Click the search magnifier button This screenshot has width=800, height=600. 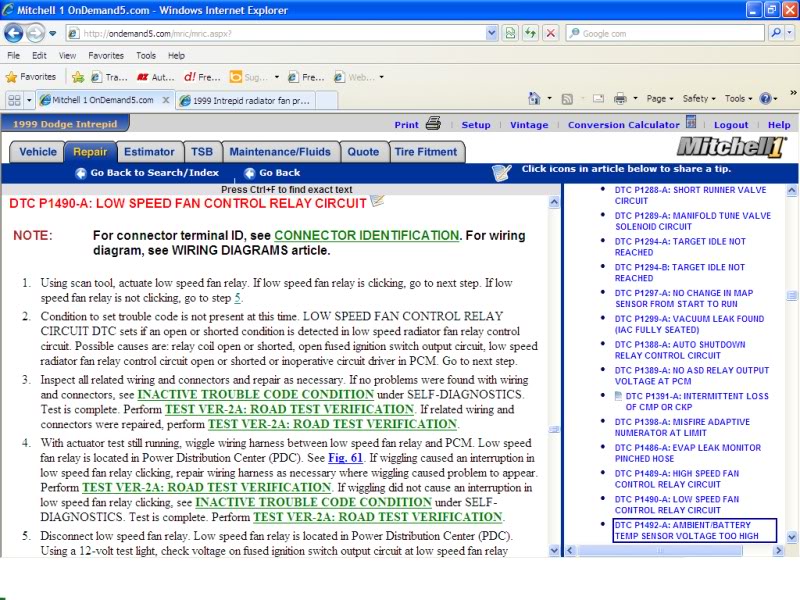(776, 33)
